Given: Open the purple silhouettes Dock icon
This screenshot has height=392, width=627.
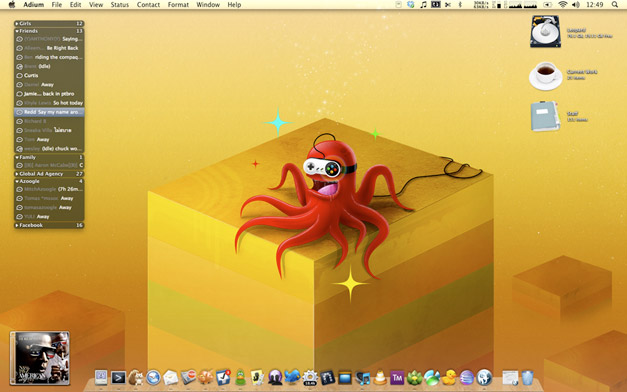Looking at the screenshot, I should (275, 377).
